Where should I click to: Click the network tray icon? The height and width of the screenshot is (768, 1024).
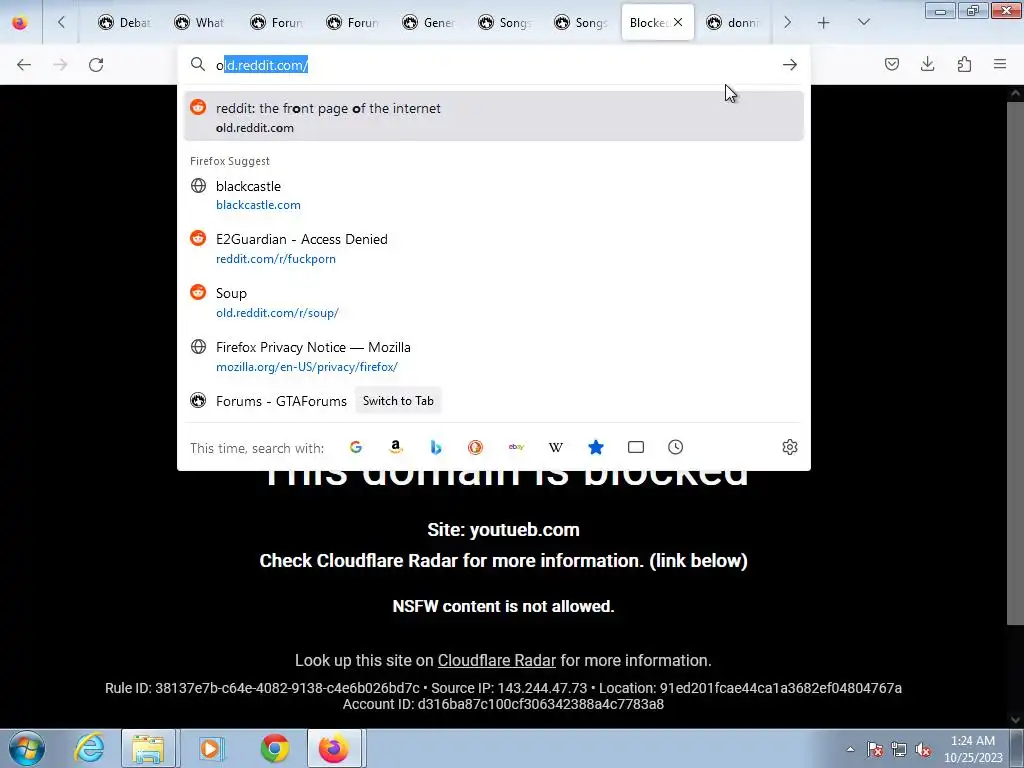coord(899,750)
